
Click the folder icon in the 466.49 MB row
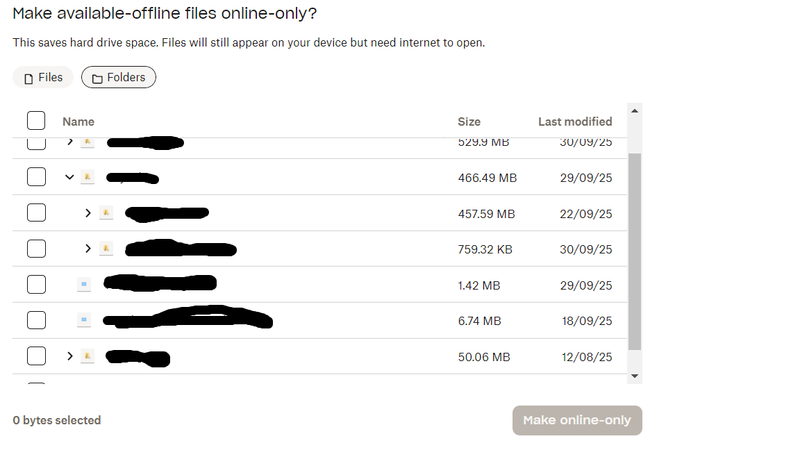point(88,177)
